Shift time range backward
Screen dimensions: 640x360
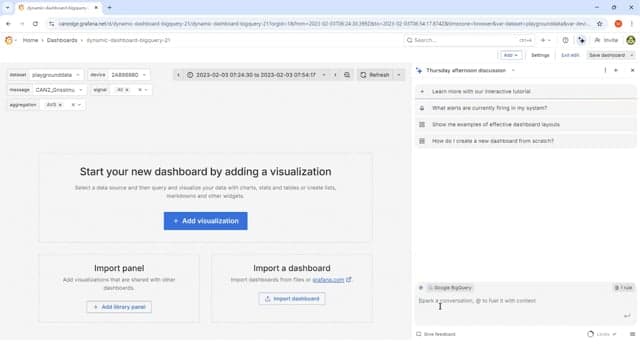coord(178,75)
